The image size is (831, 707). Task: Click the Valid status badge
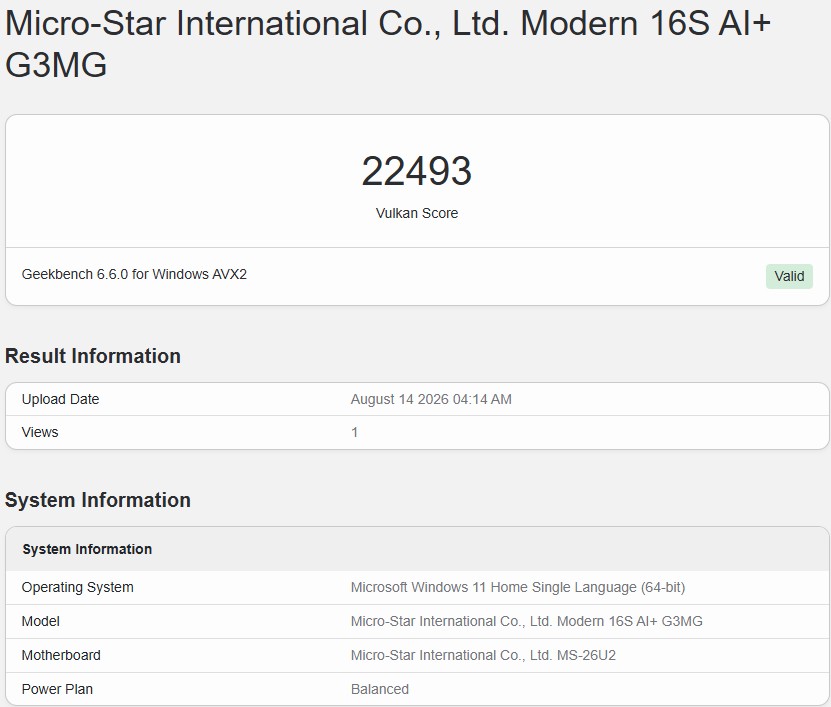[x=789, y=276]
